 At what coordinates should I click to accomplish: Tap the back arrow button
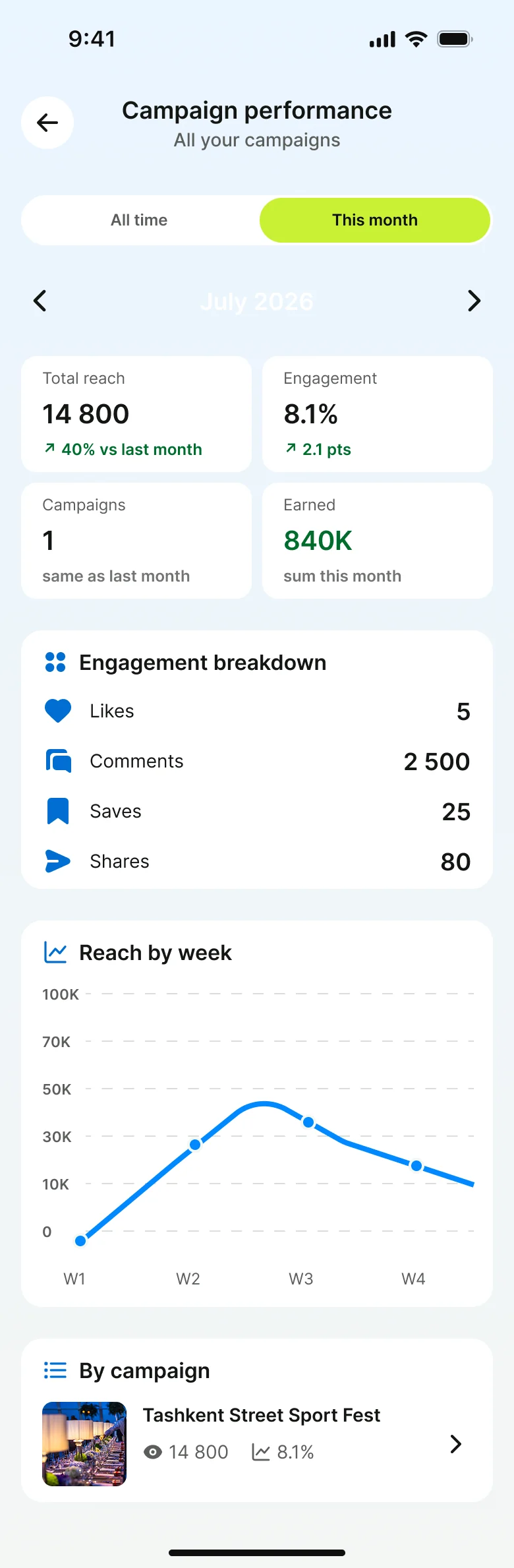pyautogui.click(x=47, y=123)
